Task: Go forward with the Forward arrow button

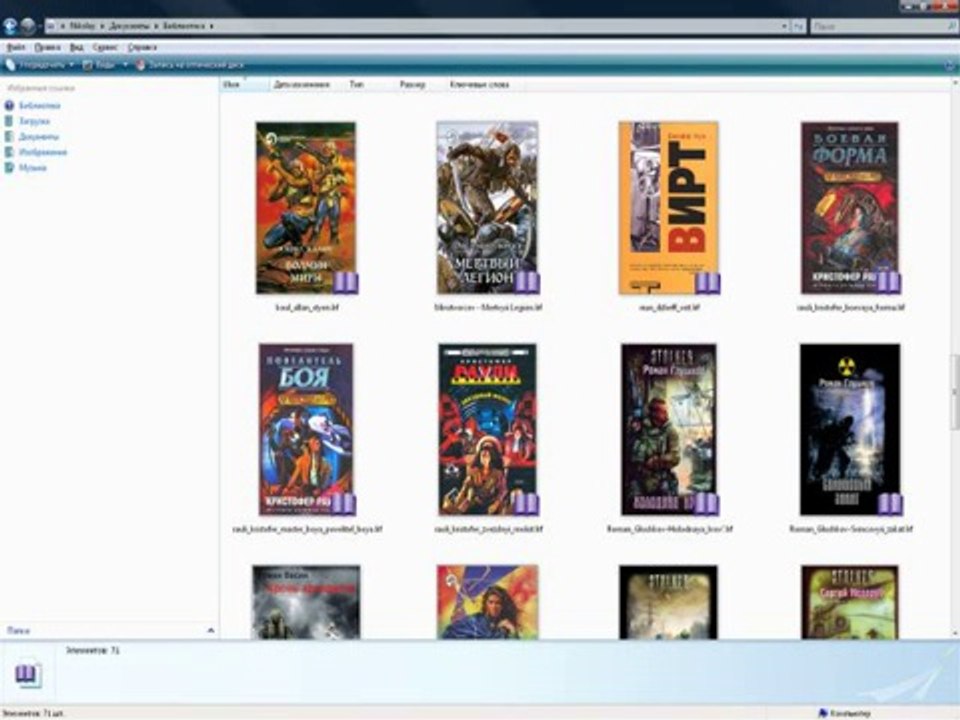Action: coord(28,26)
